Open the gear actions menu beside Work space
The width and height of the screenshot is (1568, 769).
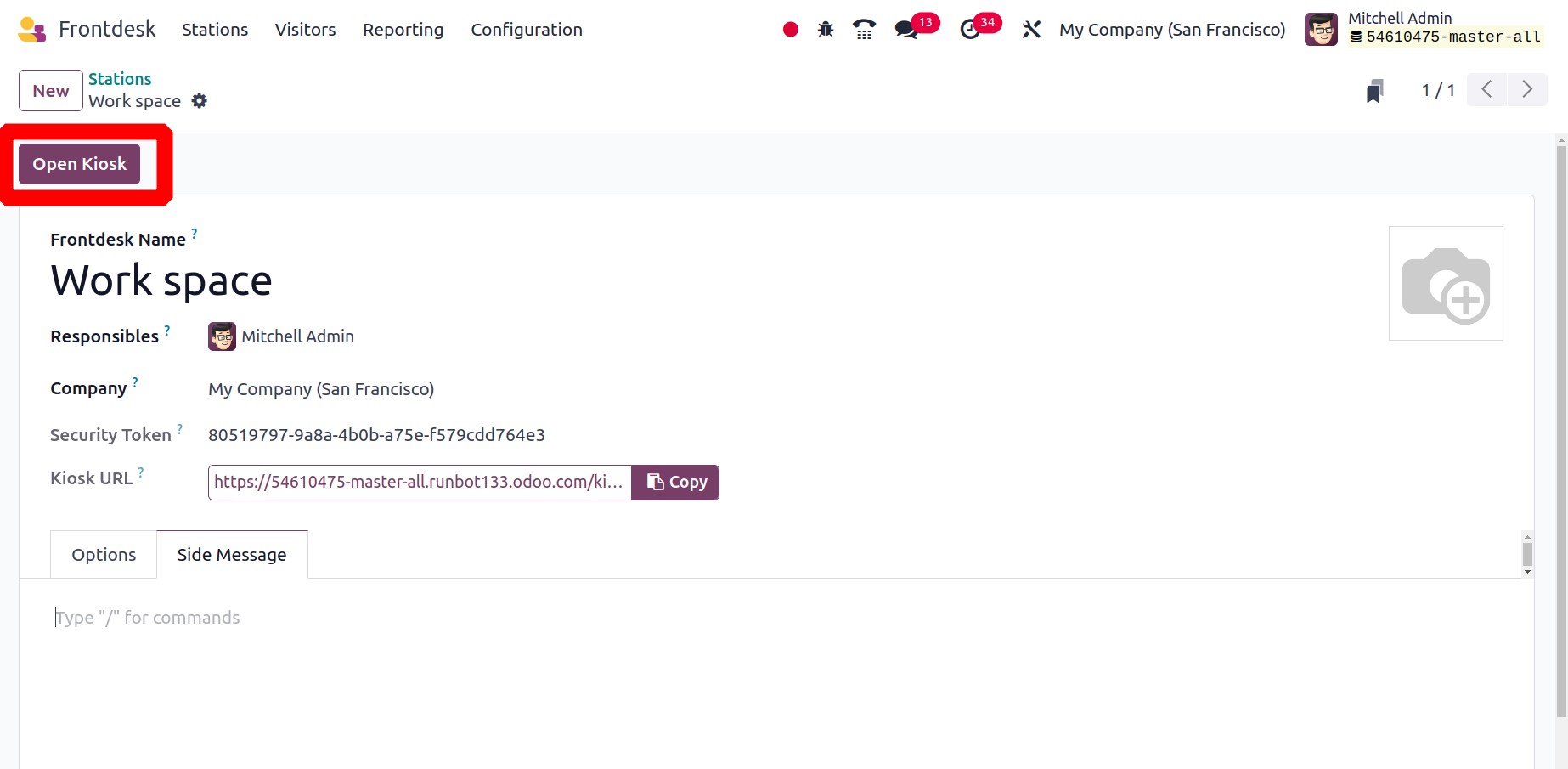[199, 101]
